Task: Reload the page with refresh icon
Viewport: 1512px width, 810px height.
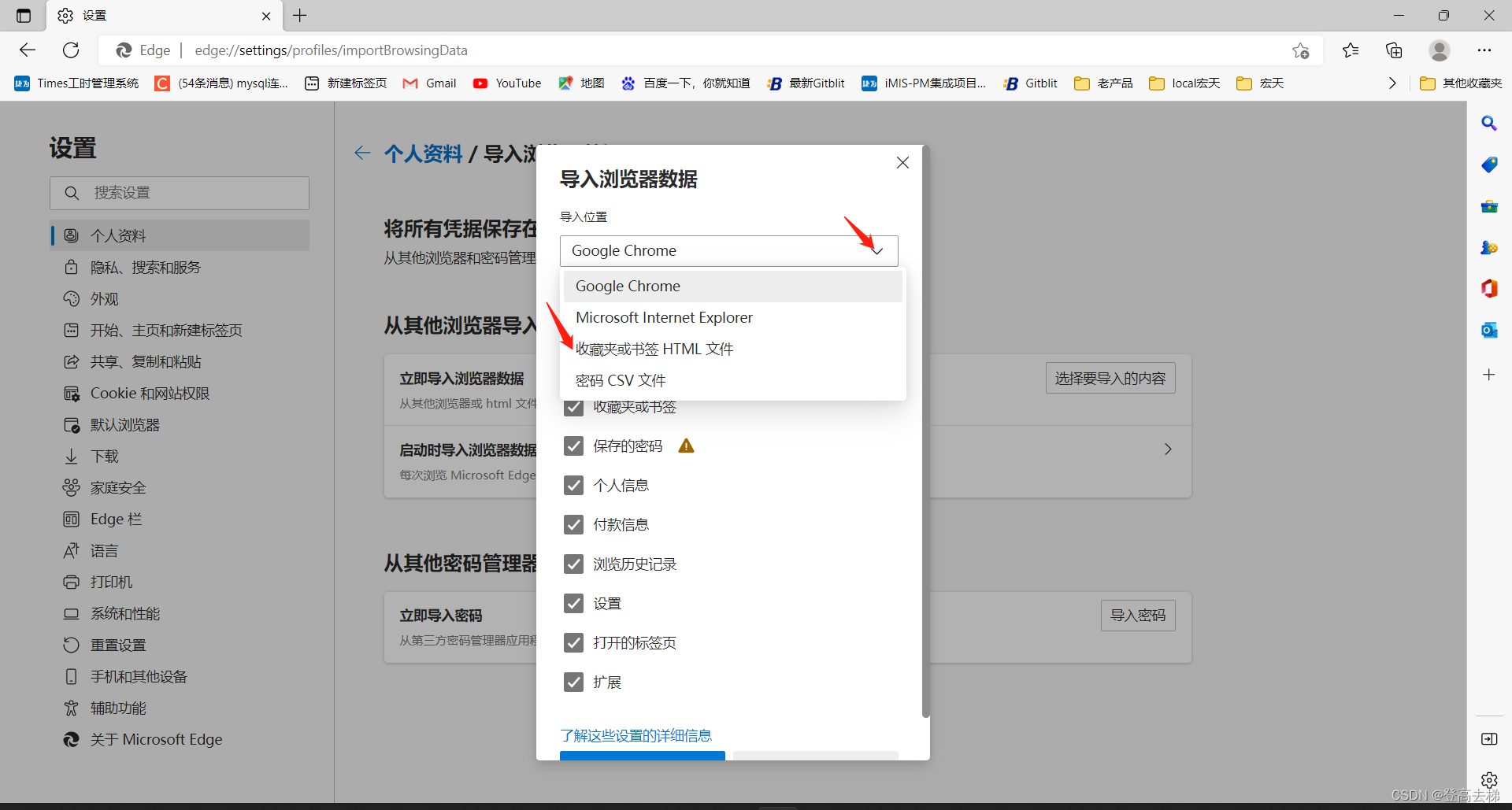Action: point(71,50)
